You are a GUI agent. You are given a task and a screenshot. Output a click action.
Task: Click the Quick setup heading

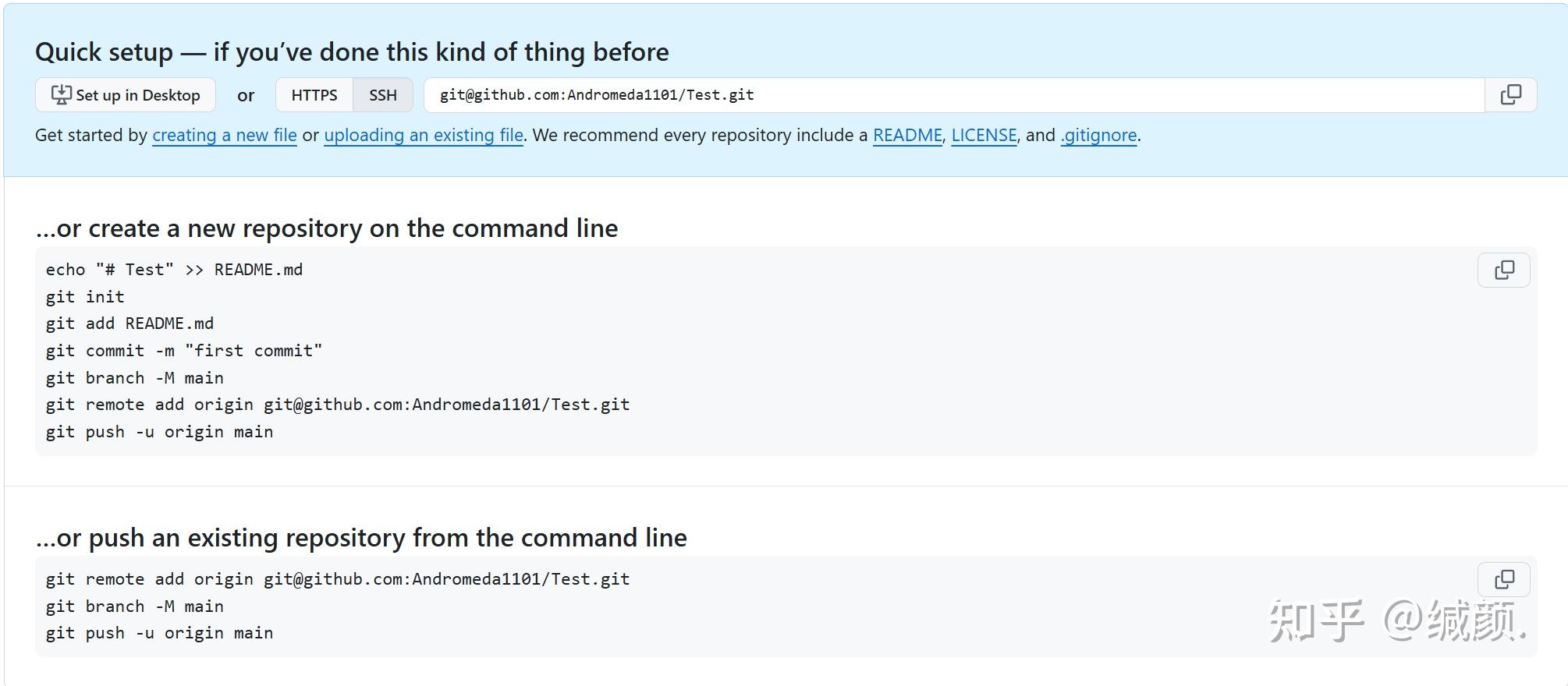click(352, 52)
